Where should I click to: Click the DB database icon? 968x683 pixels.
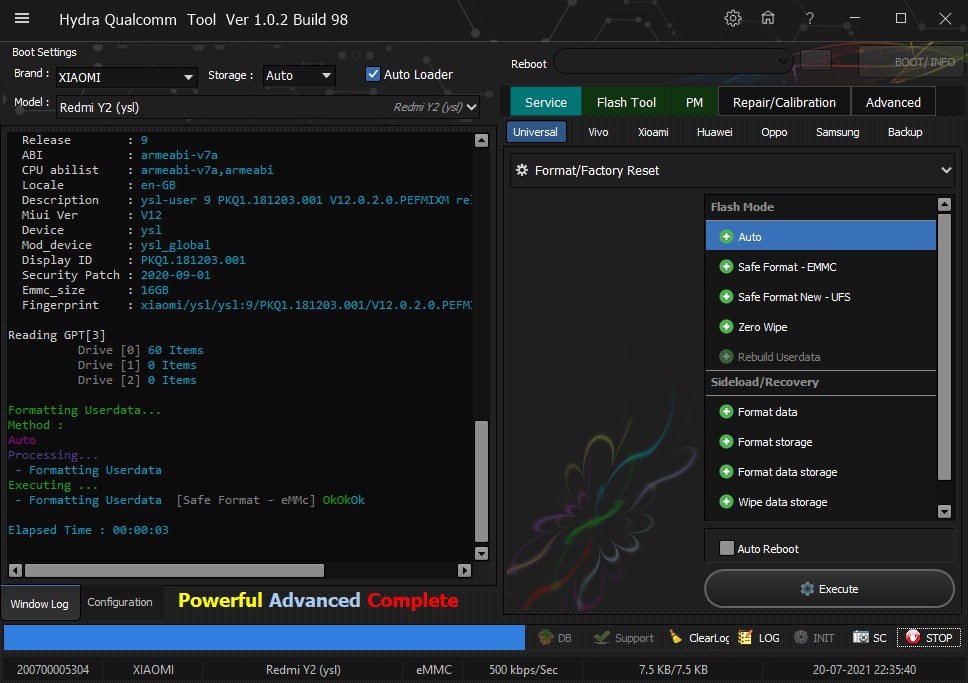coord(555,637)
